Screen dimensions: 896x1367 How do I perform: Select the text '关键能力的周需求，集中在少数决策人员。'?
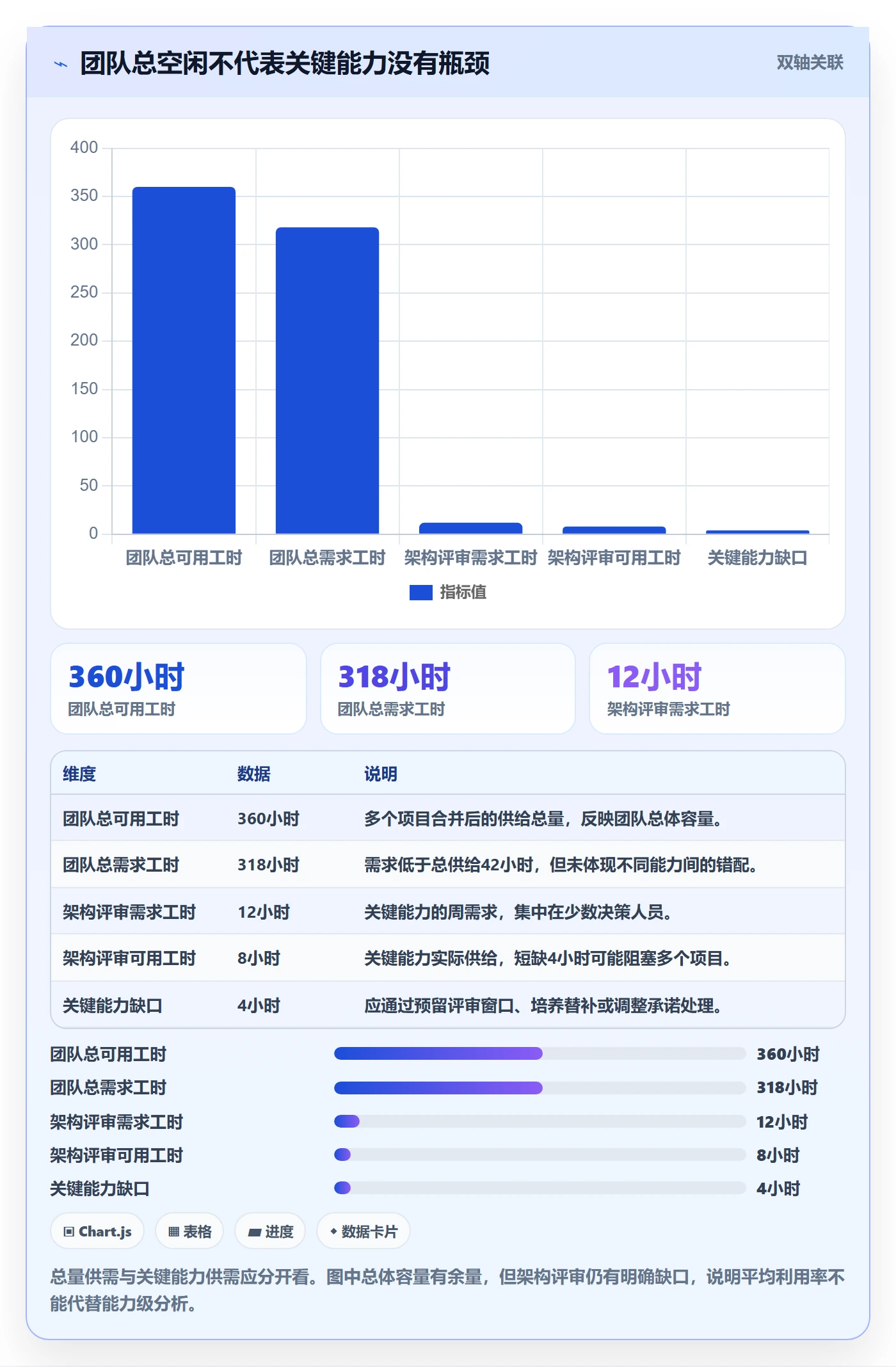pyautogui.click(x=518, y=912)
